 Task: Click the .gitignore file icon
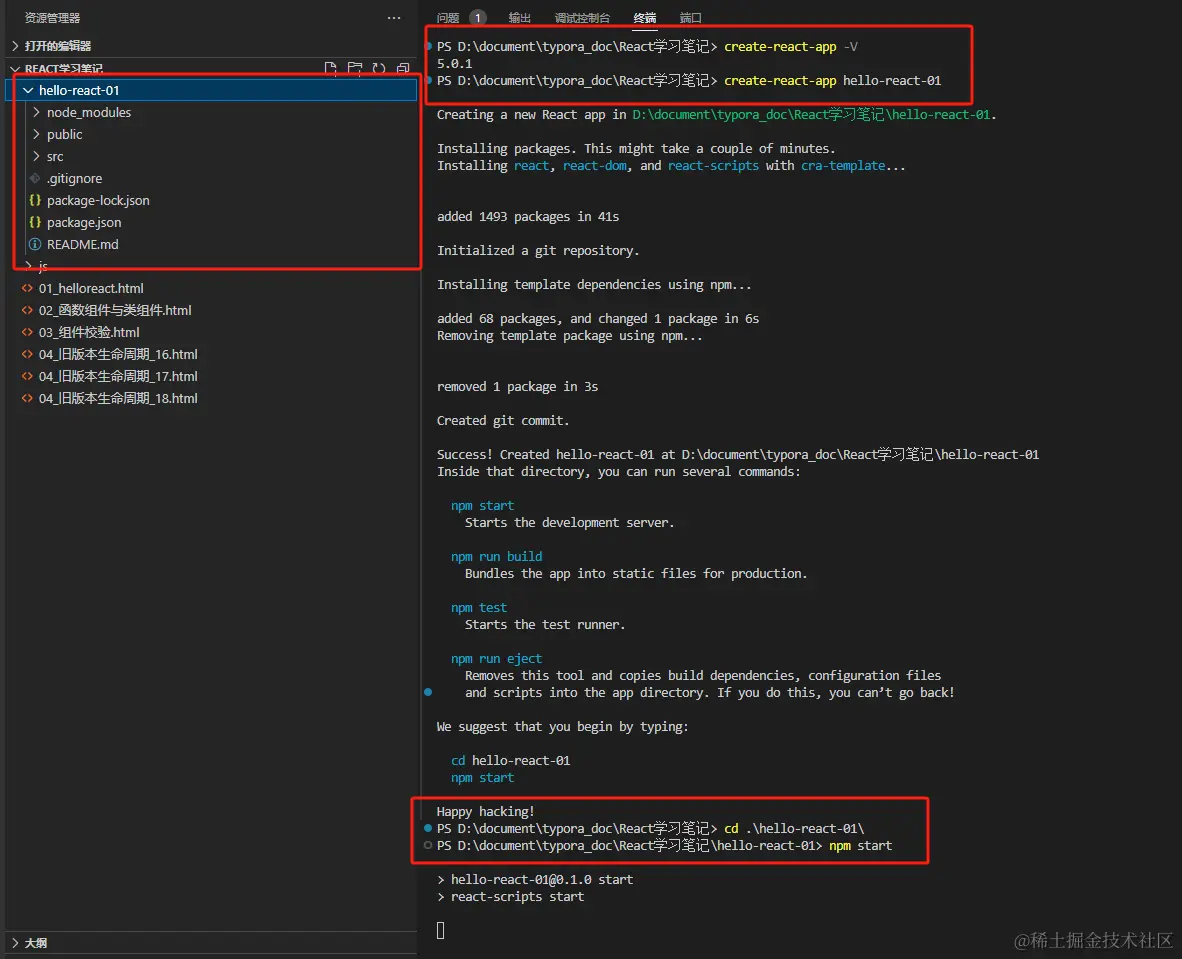[x=35, y=179]
